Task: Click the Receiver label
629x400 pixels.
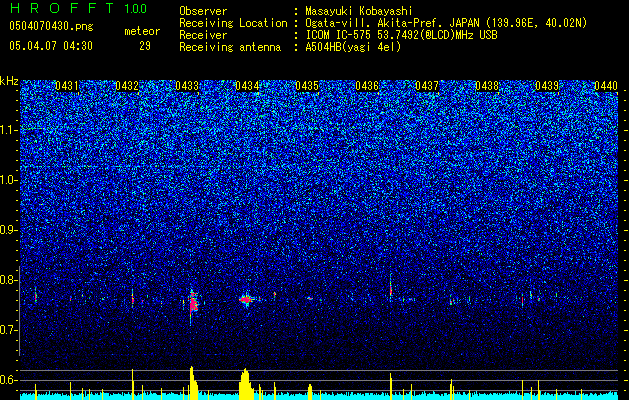Action: tap(203, 35)
